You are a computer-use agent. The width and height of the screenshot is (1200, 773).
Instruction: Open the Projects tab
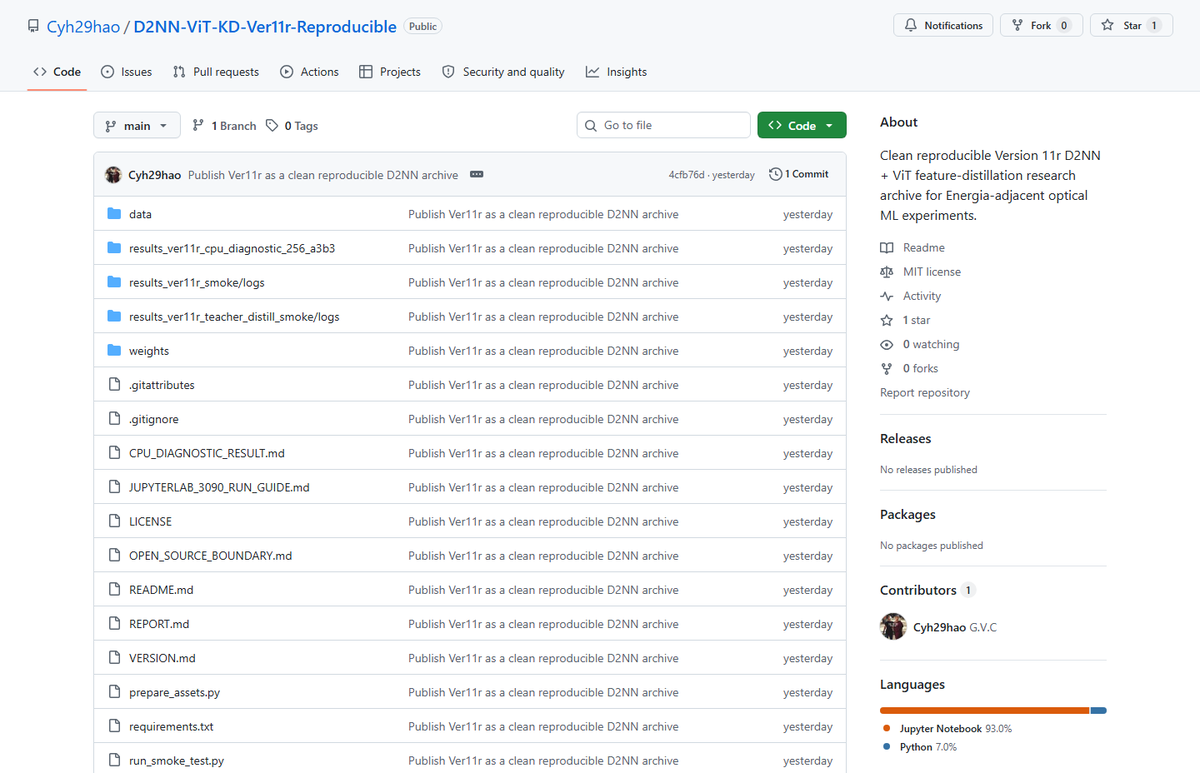click(x=390, y=72)
